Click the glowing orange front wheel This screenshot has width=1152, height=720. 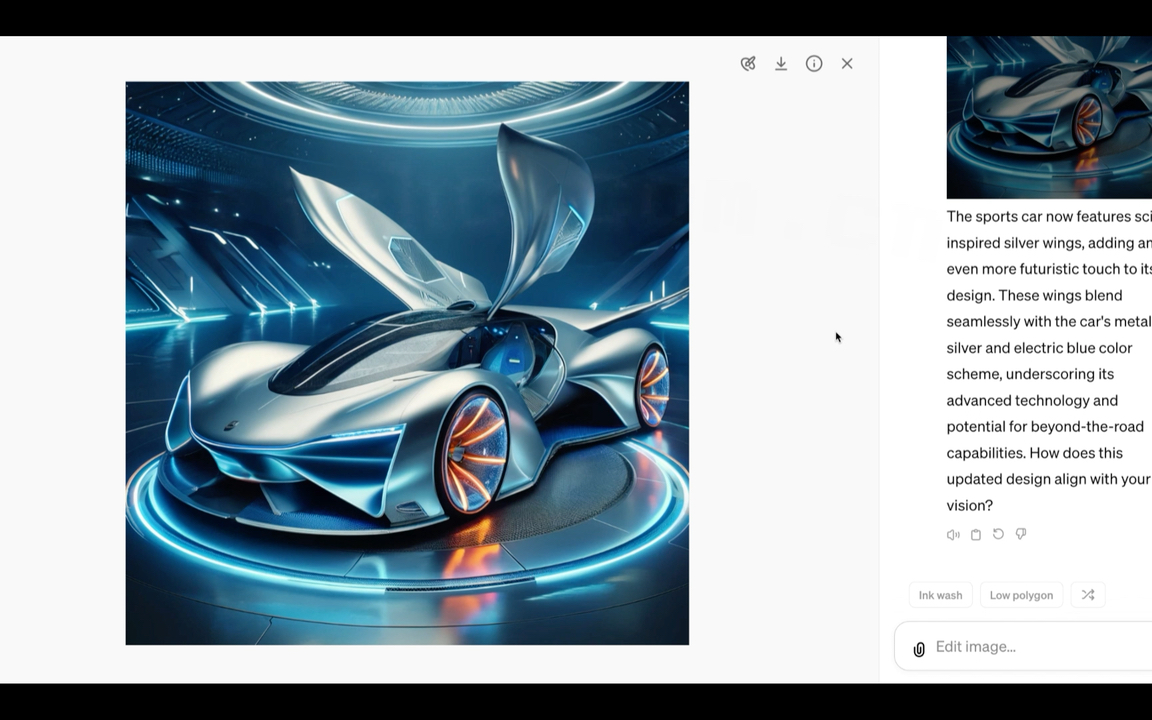pos(475,453)
